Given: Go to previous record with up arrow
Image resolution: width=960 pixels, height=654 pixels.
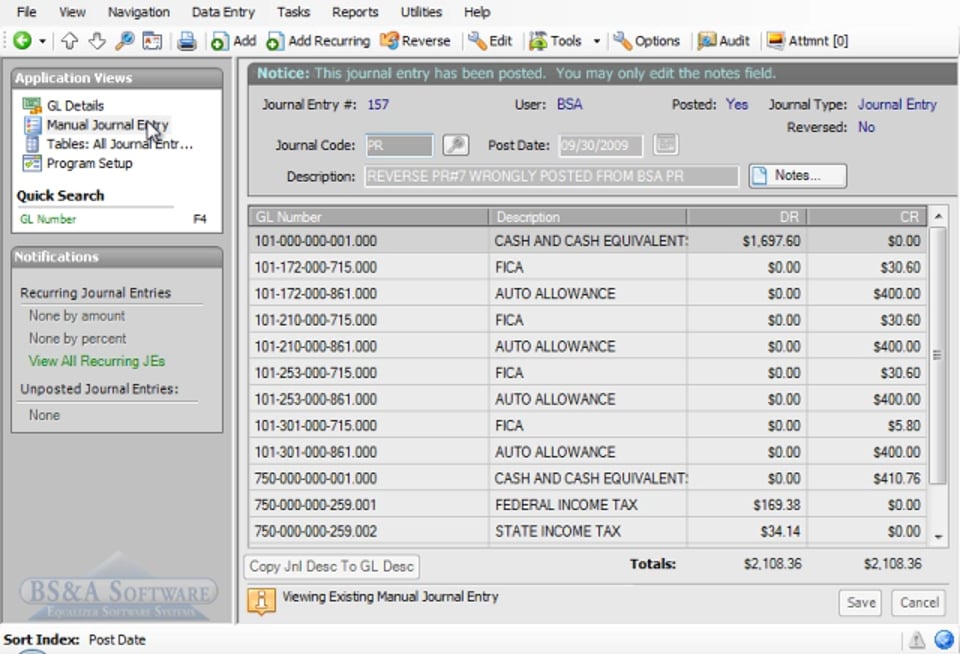Looking at the screenshot, I should tap(69, 41).
